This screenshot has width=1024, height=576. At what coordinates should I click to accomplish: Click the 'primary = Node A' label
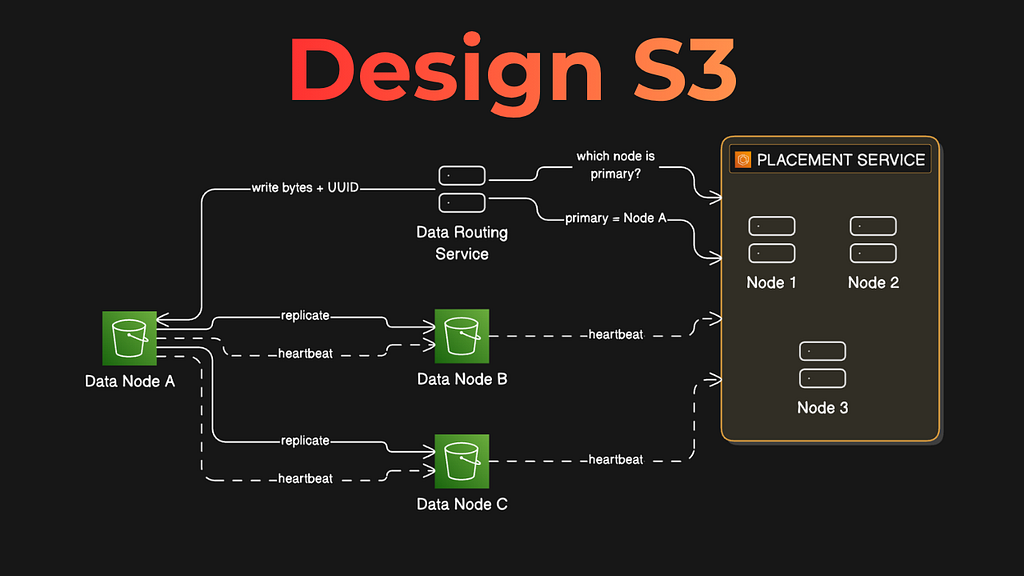615,218
